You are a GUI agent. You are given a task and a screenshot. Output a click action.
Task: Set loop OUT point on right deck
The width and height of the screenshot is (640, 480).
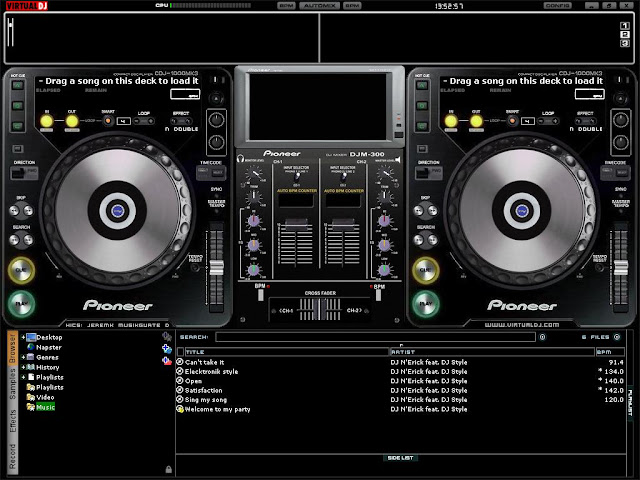coord(476,121)
